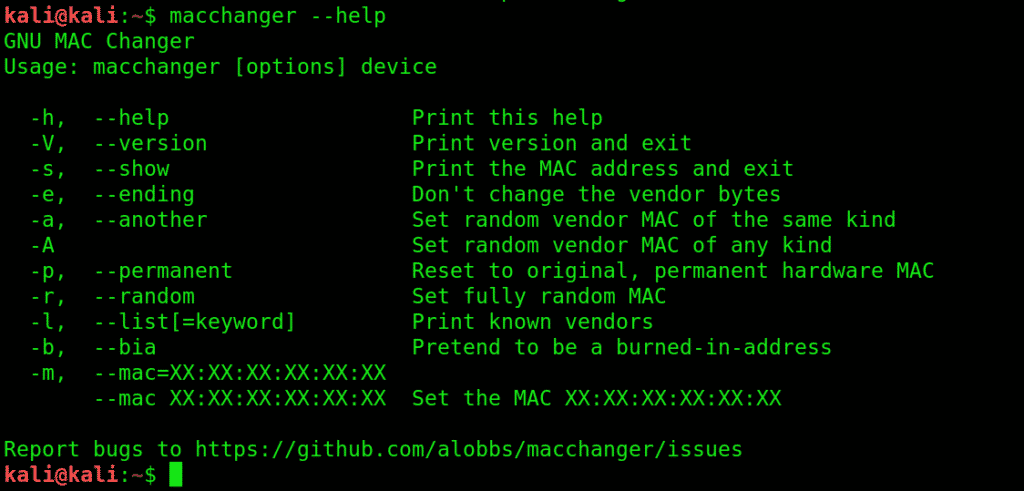
Task: Click the '--permanent' option text
Action: [x=163, y=270]
